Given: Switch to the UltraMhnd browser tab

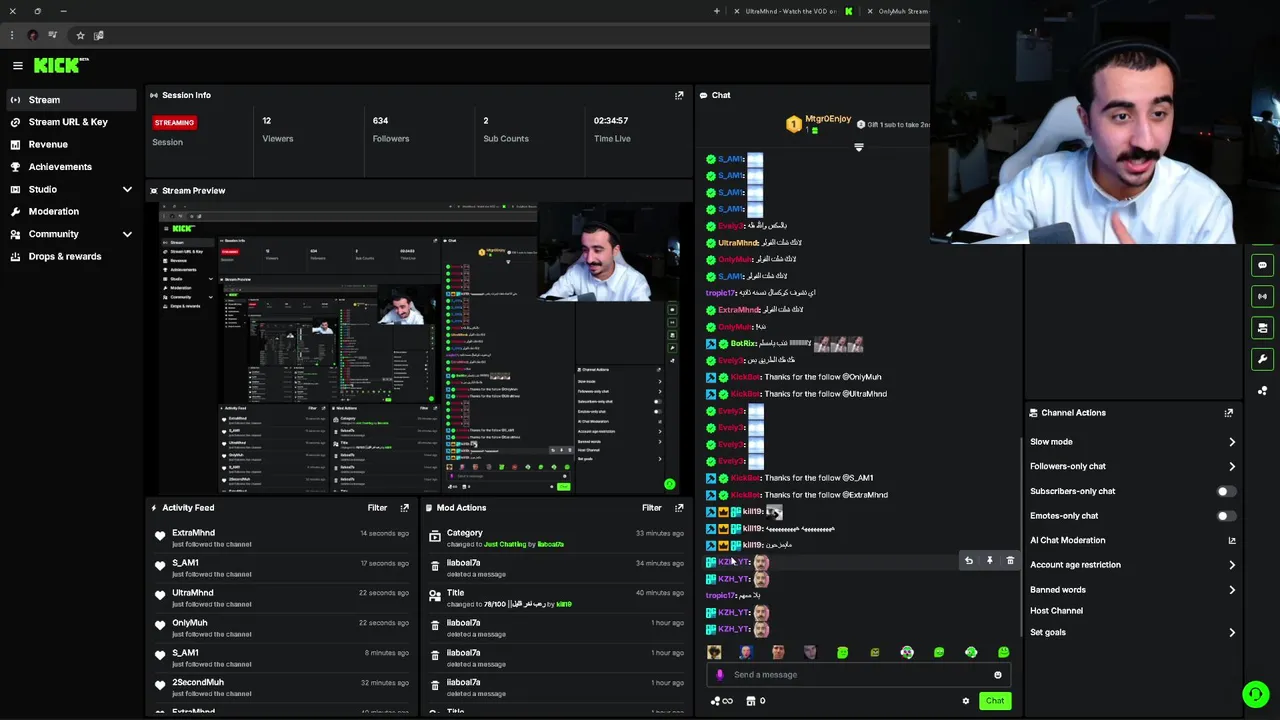Looking at the screenshot, I should coord(790,11).
